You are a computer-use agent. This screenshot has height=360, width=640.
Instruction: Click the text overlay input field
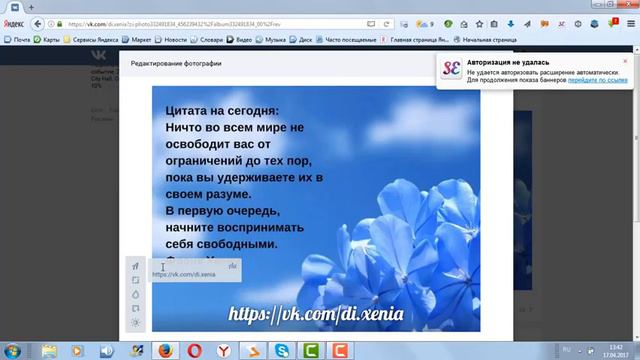point(195,270)
